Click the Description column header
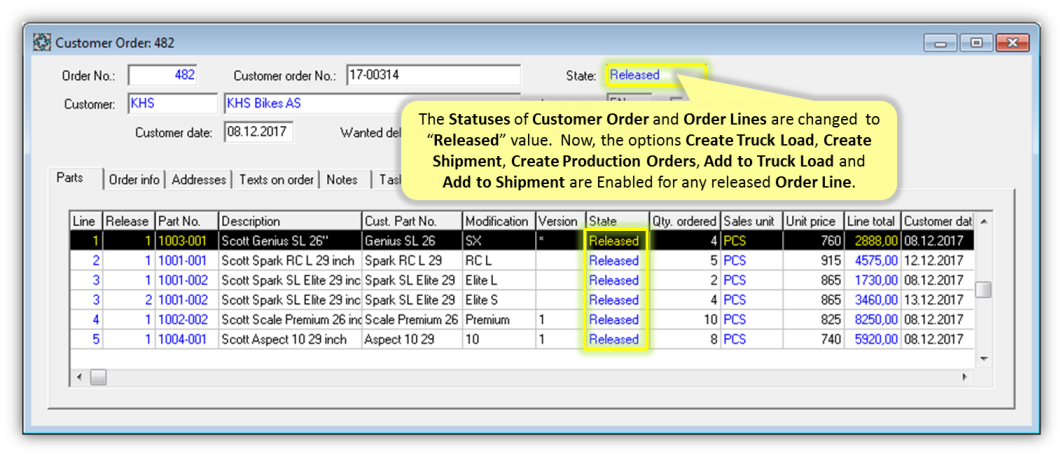 pos(290,221)
